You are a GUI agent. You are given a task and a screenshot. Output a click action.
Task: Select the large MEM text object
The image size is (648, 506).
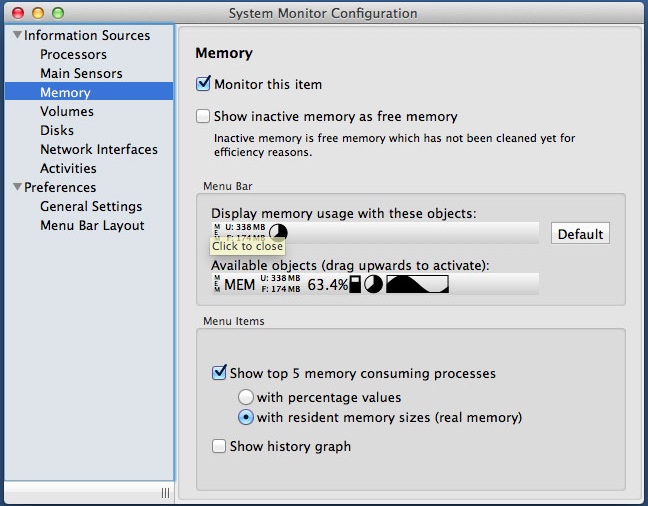coord(240,285)
